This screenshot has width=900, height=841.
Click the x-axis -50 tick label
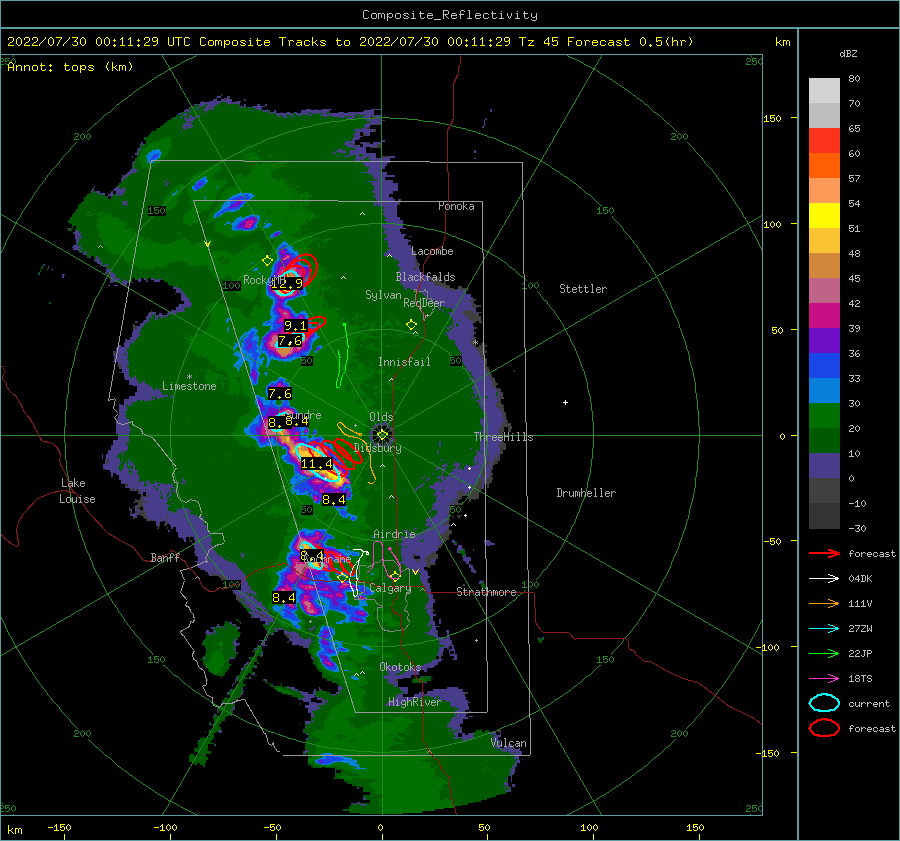point(272,827)
